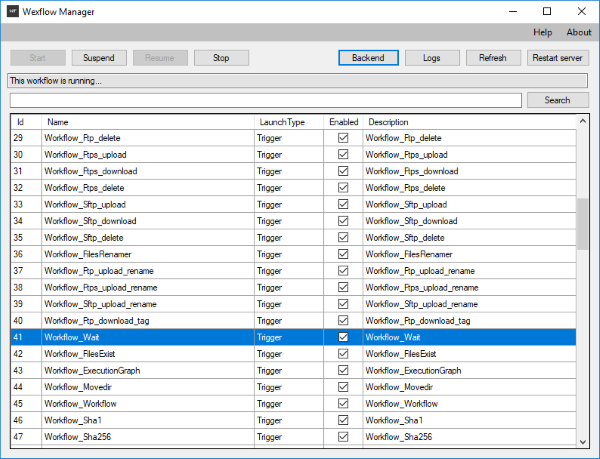Click the 'This workflow is running...' status field
This screenshot has height=459, width=600.
pos(297,81)
